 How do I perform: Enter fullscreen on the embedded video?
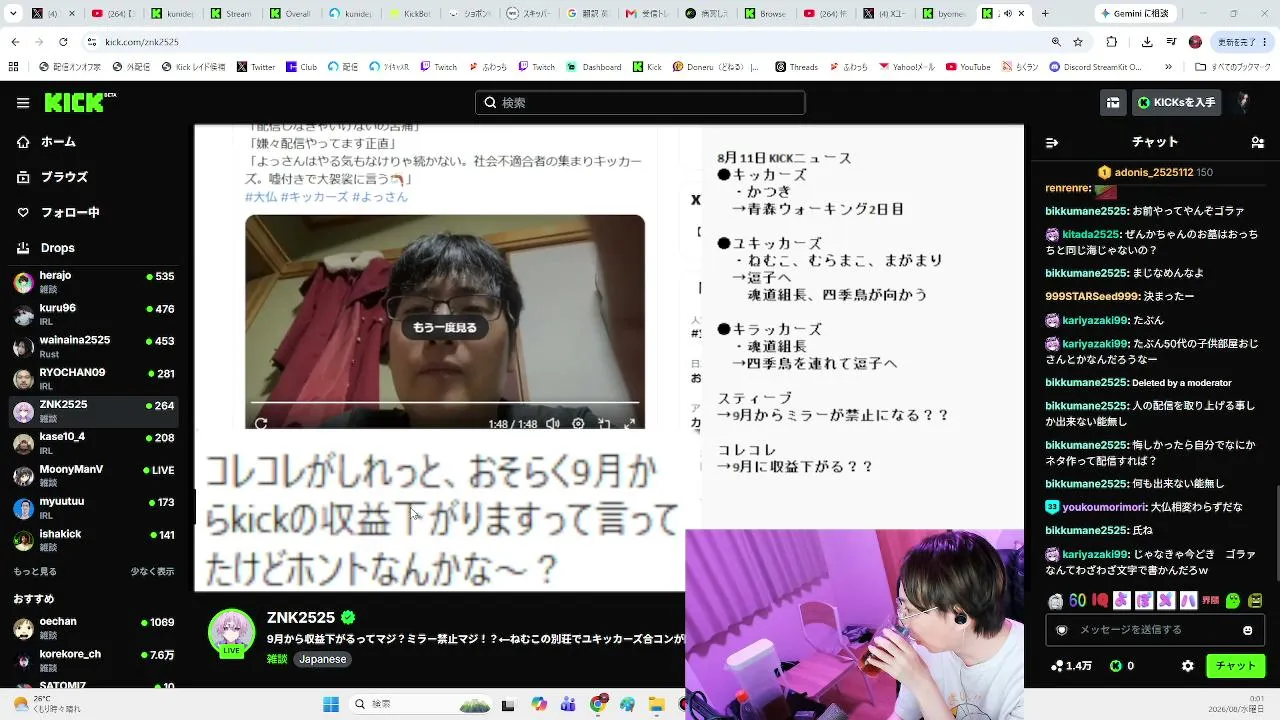pos(630,424)
